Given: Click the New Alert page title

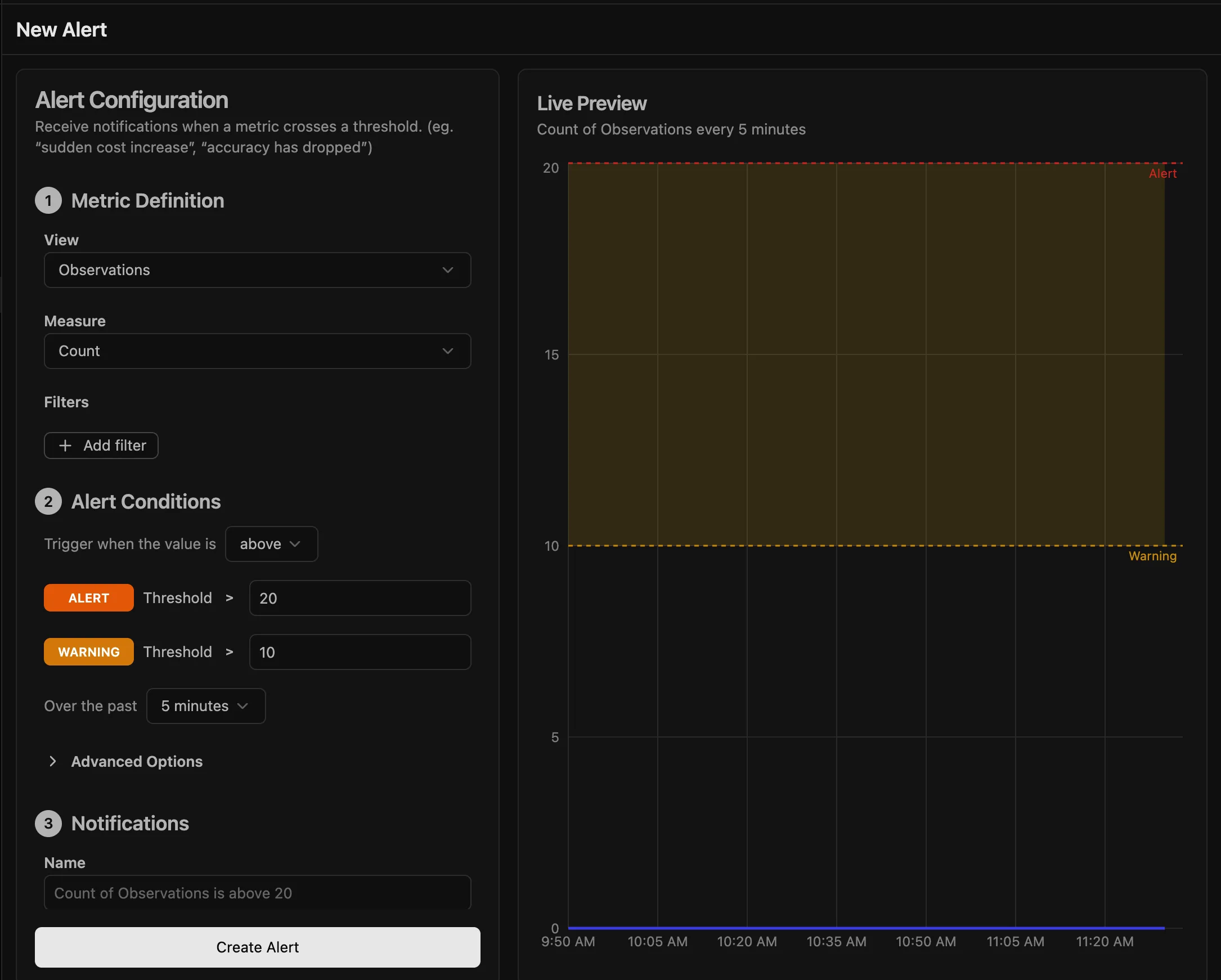Looking at the screenshot, I should click(61, 29).
